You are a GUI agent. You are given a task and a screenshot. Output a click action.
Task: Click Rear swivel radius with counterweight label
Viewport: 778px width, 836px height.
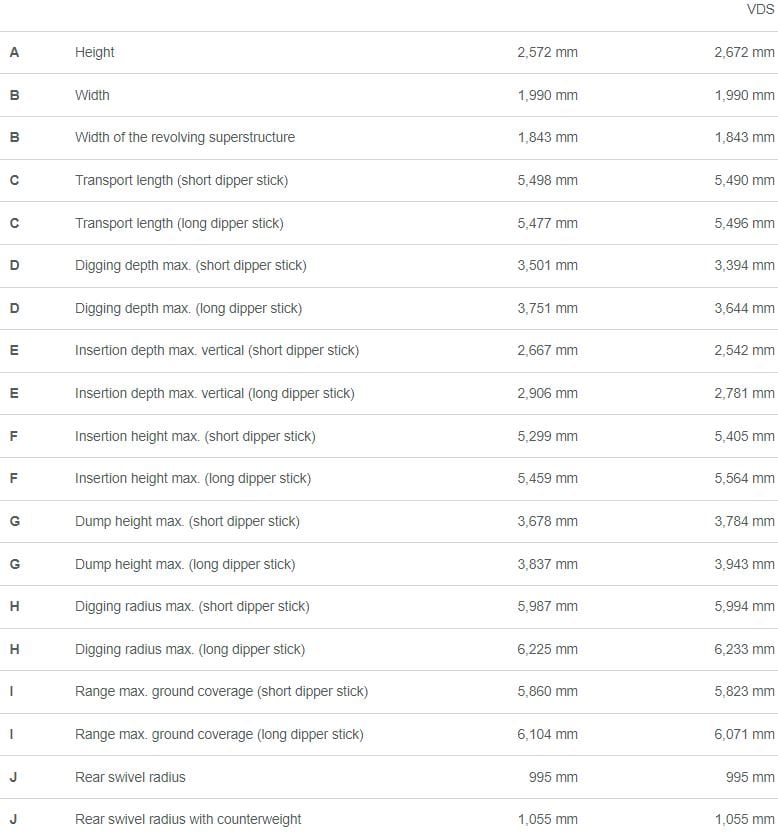[188, 819]
